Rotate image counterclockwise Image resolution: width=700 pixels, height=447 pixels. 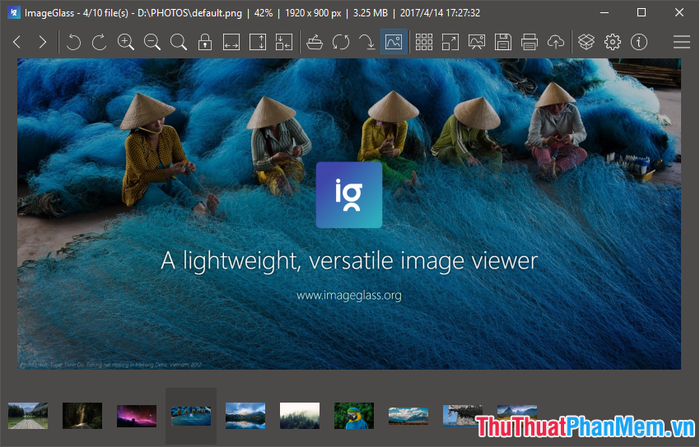click(x=74, y=42)
